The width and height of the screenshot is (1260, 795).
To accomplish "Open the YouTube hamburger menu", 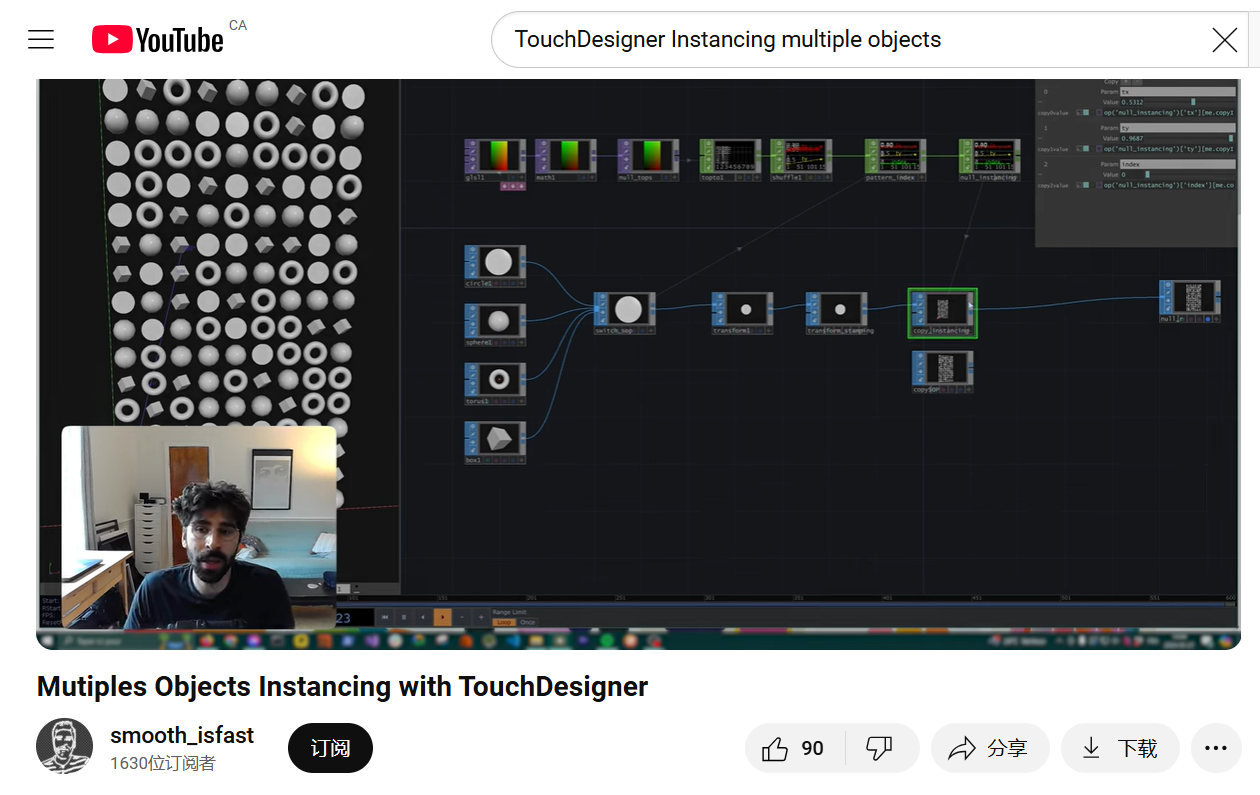I will tap(41, 39).
